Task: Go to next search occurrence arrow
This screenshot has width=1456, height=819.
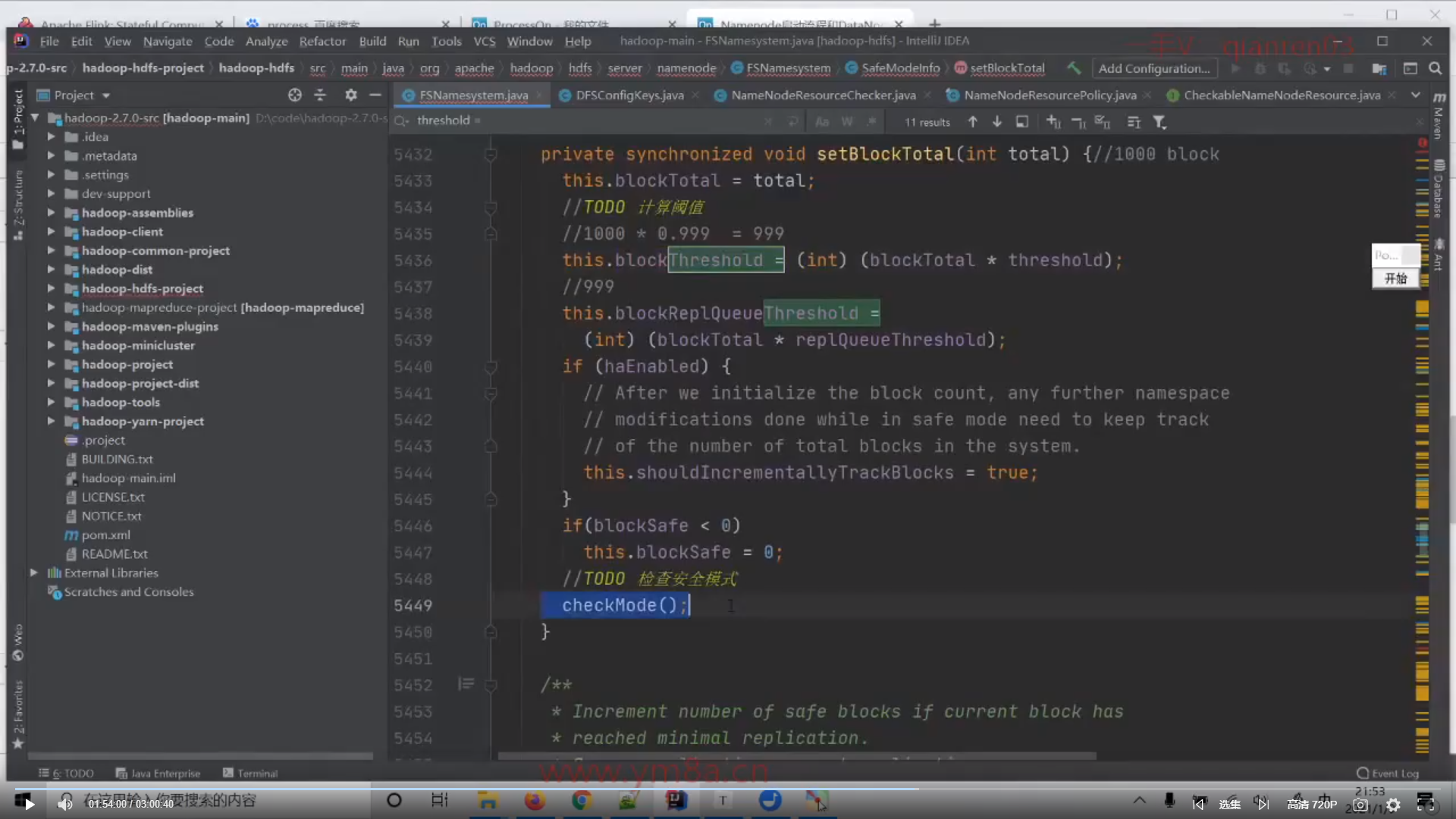Action: [x=997, y=121]
